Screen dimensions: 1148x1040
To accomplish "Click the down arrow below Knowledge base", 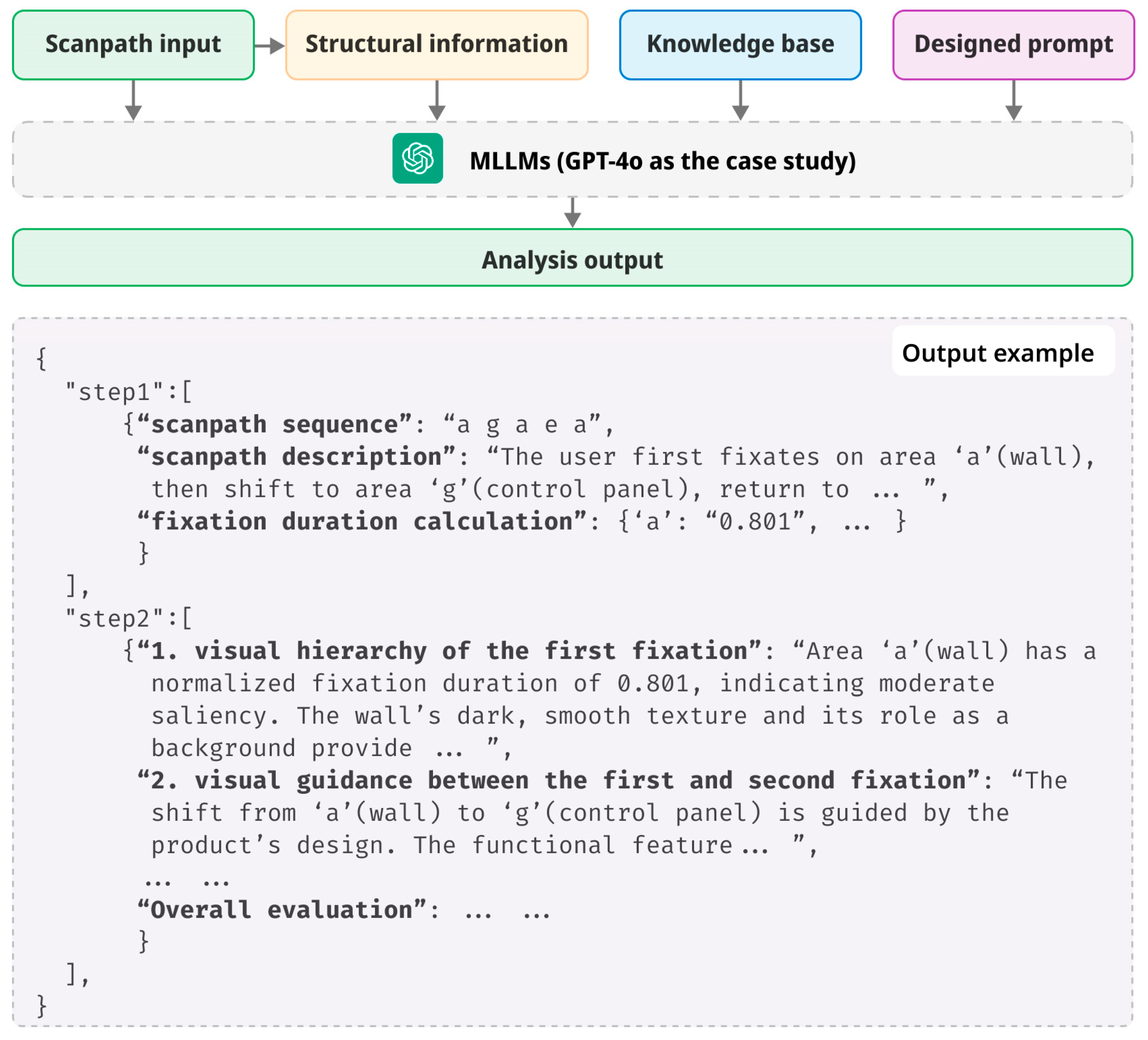I will 740,101.
